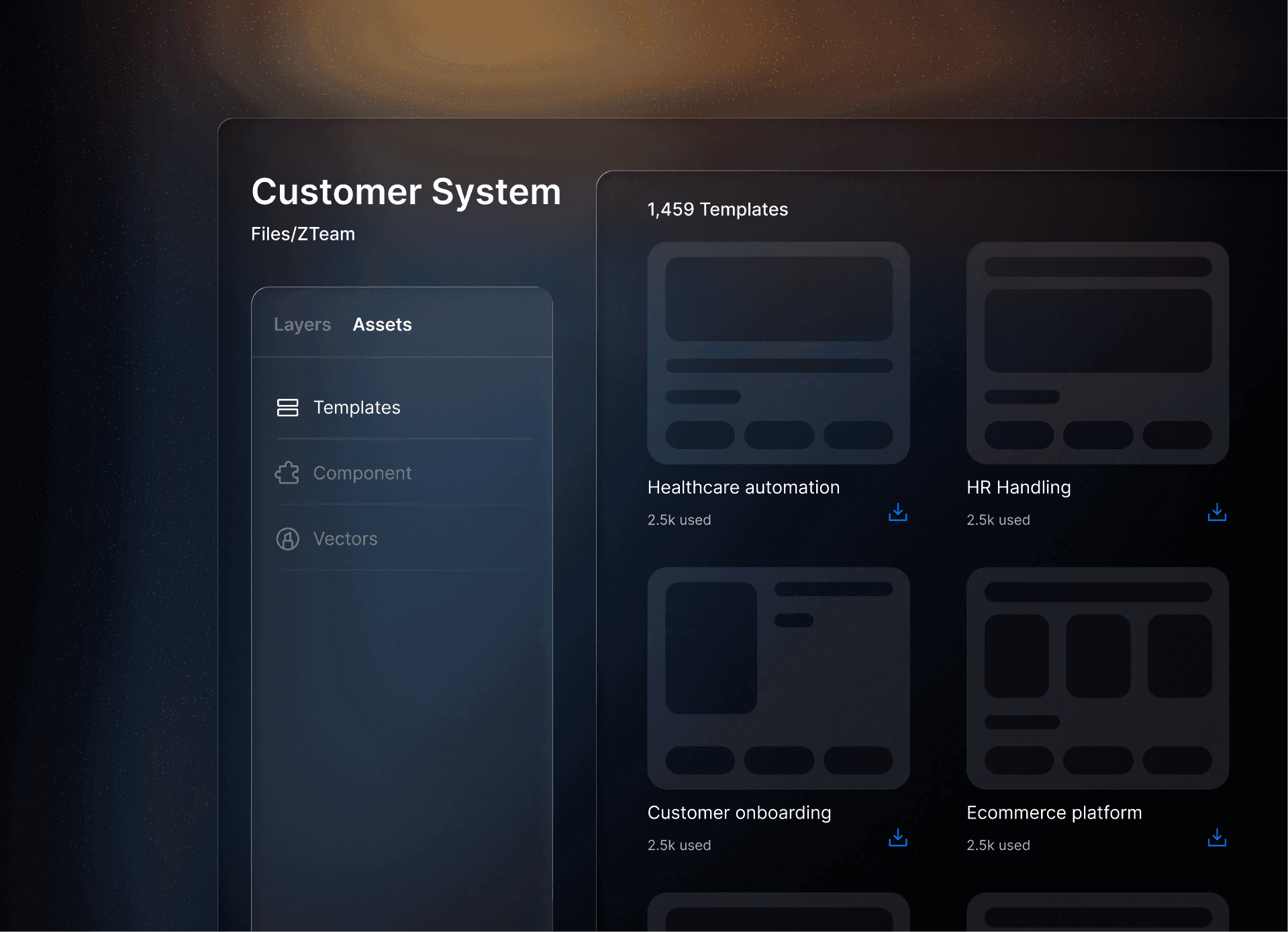The width and height of the screenshot is (1288, 932).
Task: Switch to the Assets tab
Action: pyautogui.click(x=382, y=324)
